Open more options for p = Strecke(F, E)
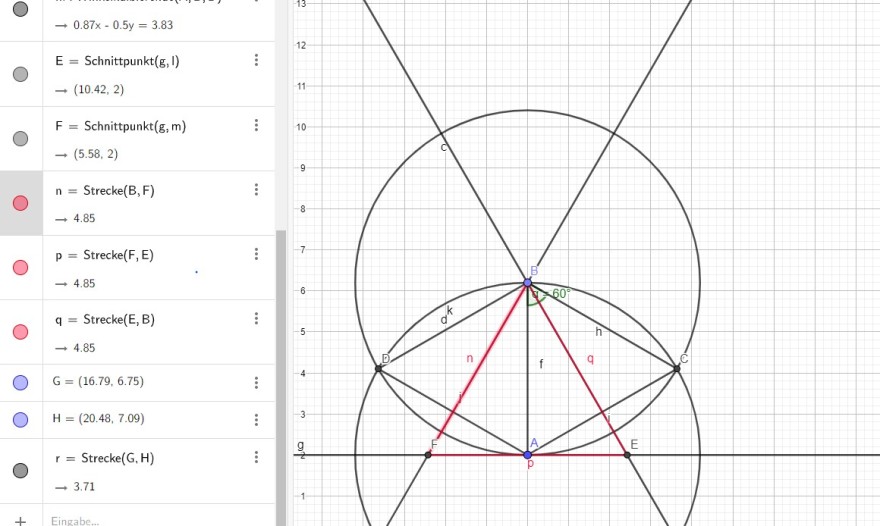Image resolution: width=880 pixels, height=526 pixels. (256, 254)
